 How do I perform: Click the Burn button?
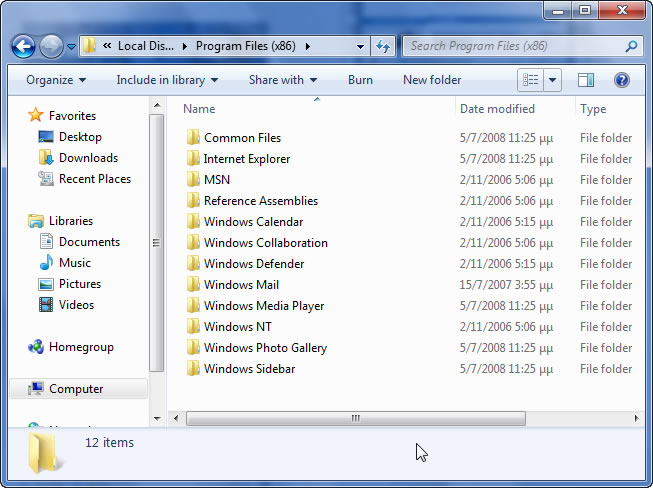(360, 80)
